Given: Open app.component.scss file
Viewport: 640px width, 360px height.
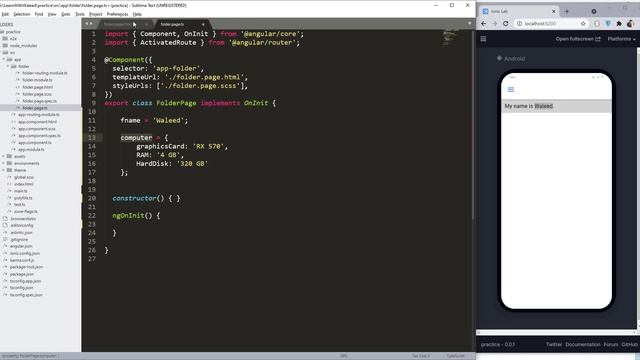Looking at the screenshot, I should tap(37, 129).
